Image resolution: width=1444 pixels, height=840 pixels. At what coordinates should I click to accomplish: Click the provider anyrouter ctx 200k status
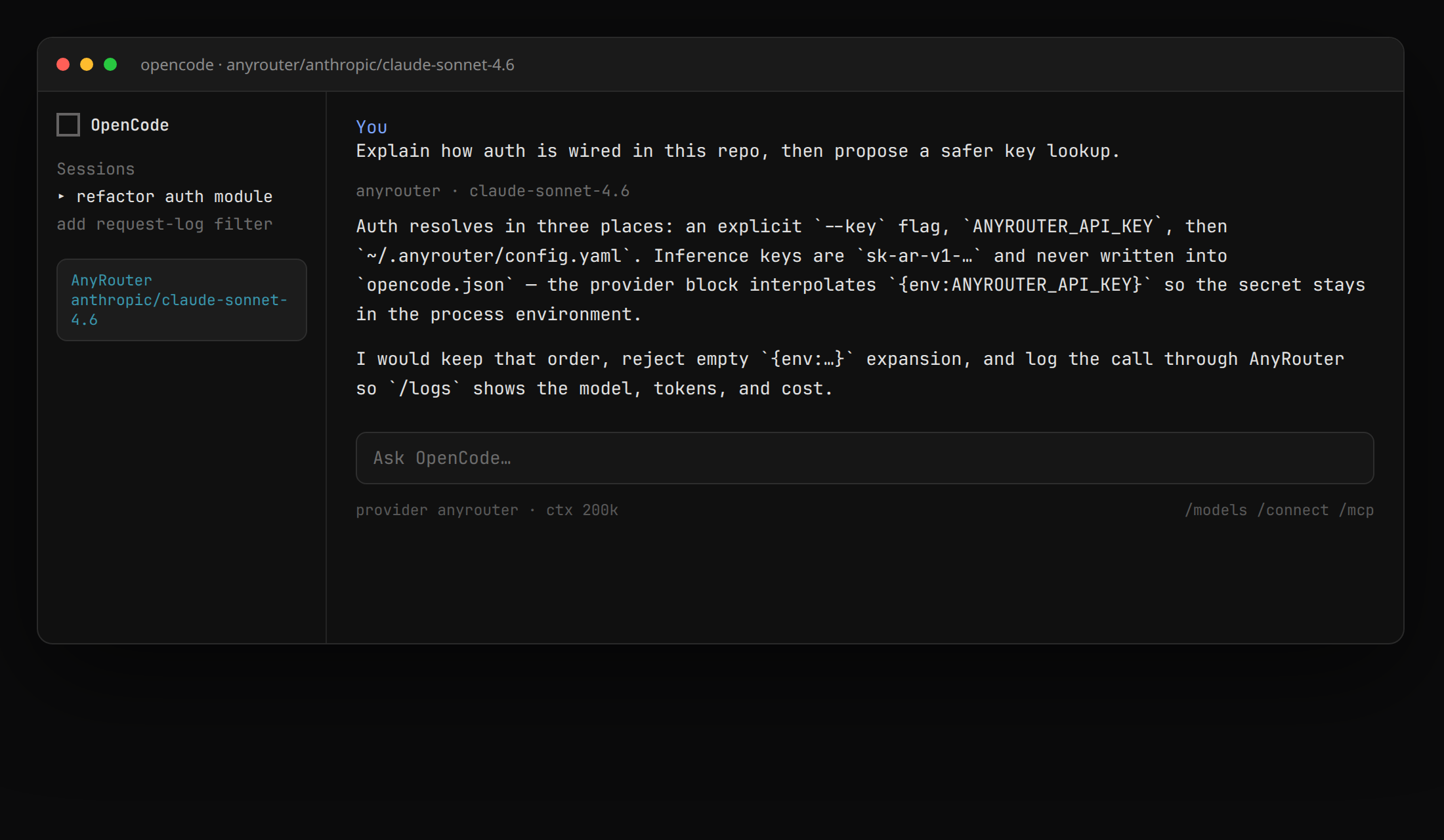[x=487, y=510]
